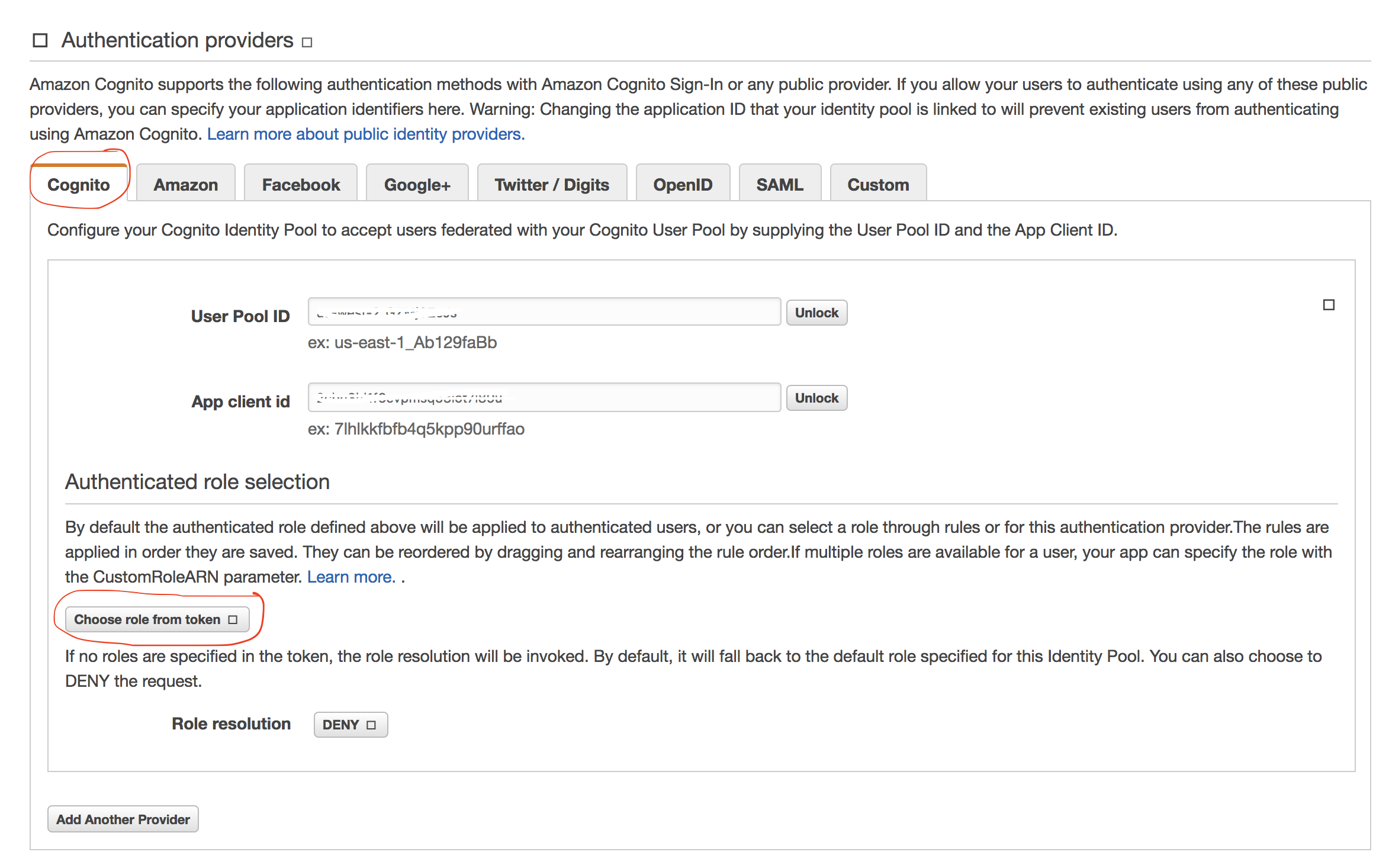
Task: Click inside the User Pool ID input
Action: pos(543,311)
